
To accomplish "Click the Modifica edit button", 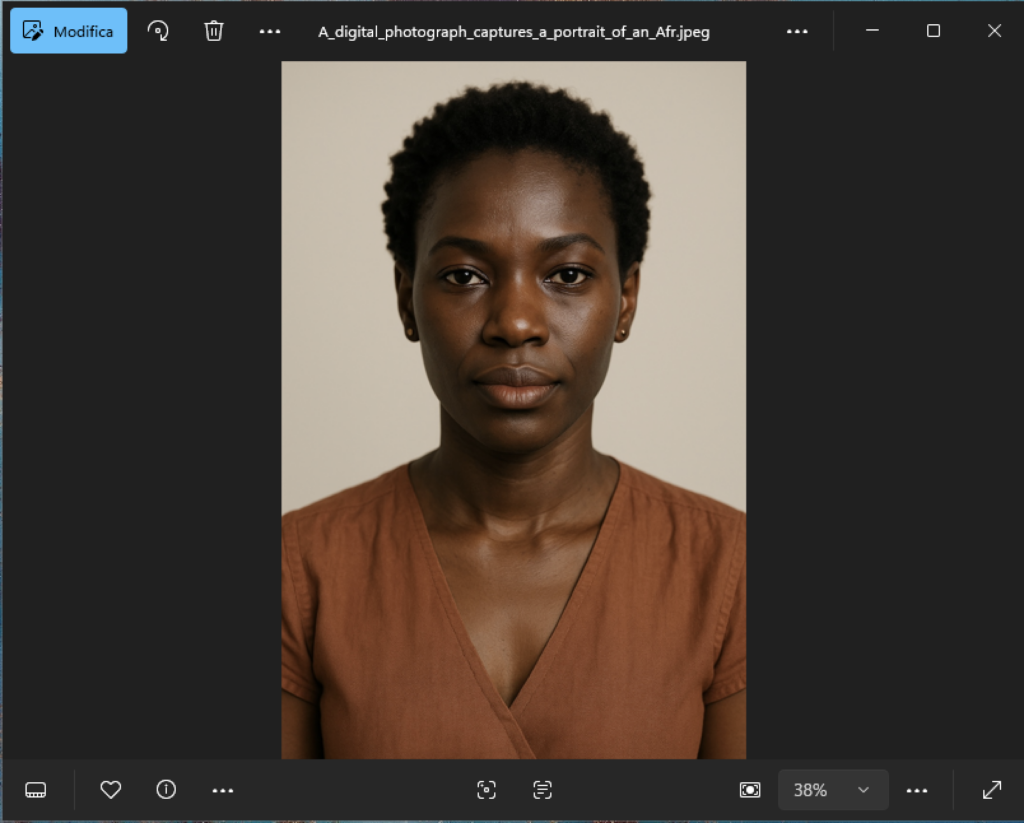I will click(x=69, y=31).
